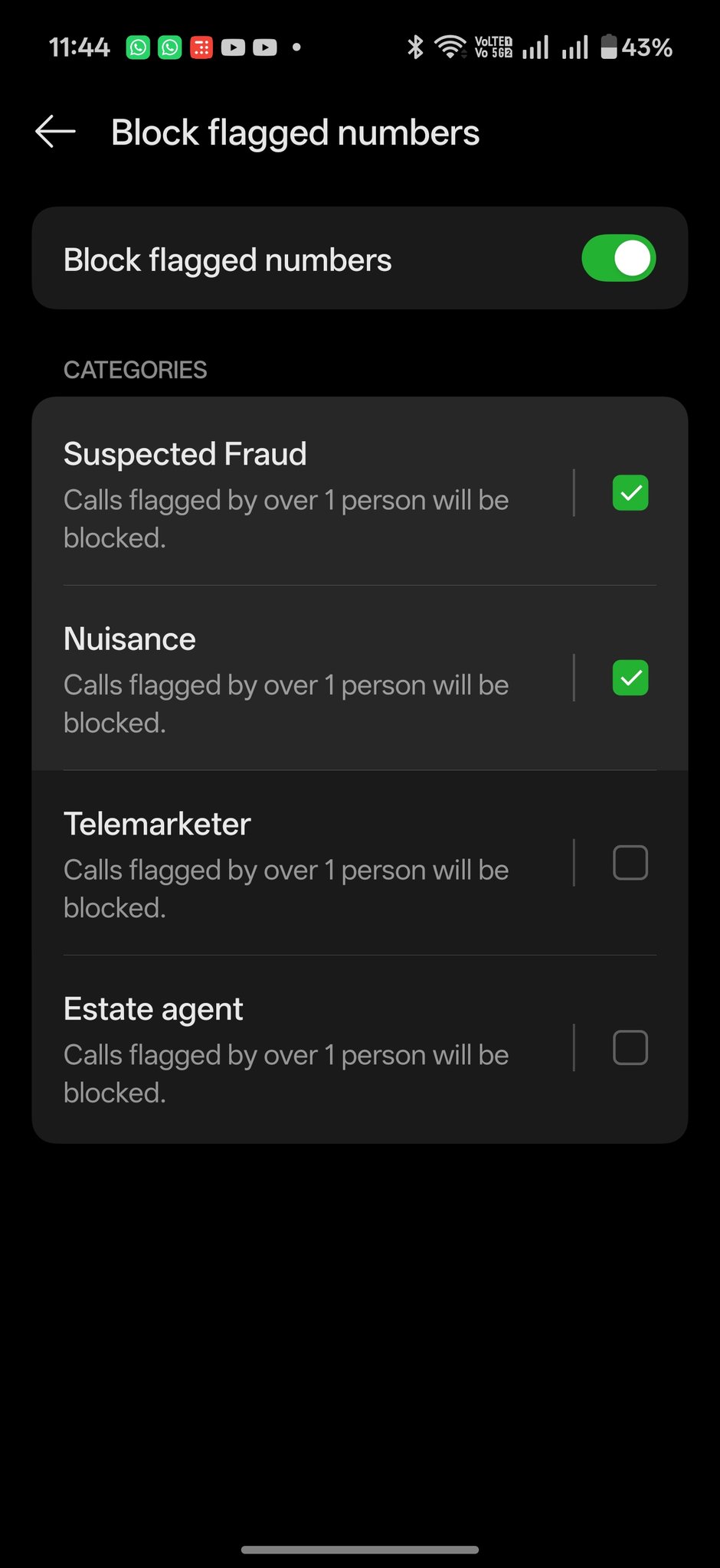The image size is (720, 1568).
Task: Tap the CATEGORIES section header
Action: pyautogui.click(x=135, y=370)
